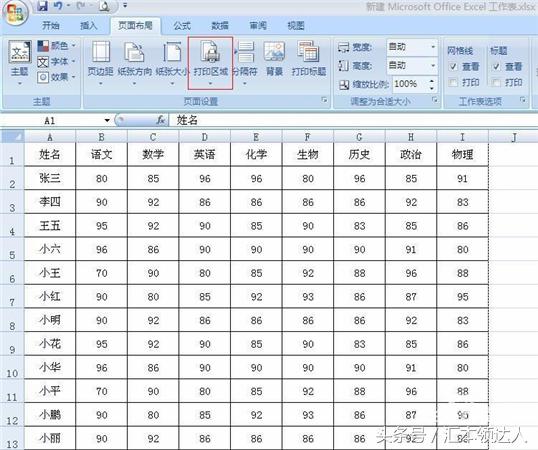Expand the Name Box dropdown arrow
This screenshot has width=538, height=450.
pyautogui.click(x=107, y=120)
